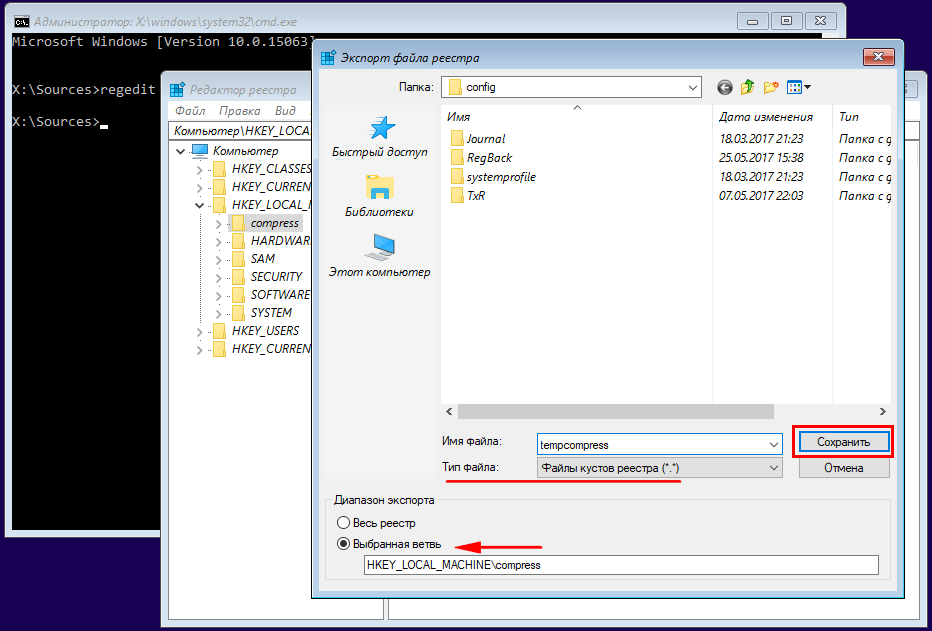Select the HARDWARE key in tree

pyautogui.click(x=280, y=241)
